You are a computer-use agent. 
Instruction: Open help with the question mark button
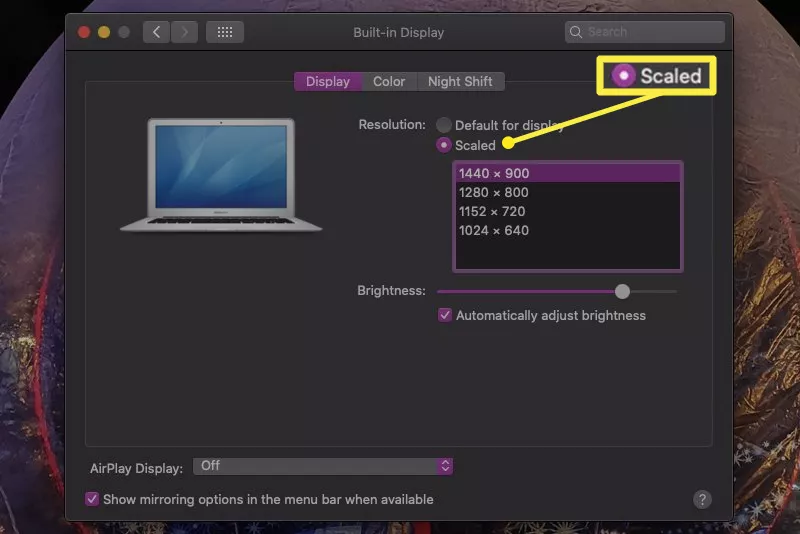click(702, 500)
